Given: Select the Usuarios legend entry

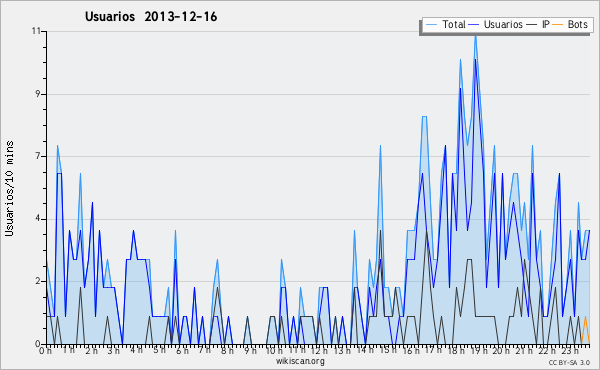Looking at the screenshot, I should pyautogui.click(x=496, y=24).
